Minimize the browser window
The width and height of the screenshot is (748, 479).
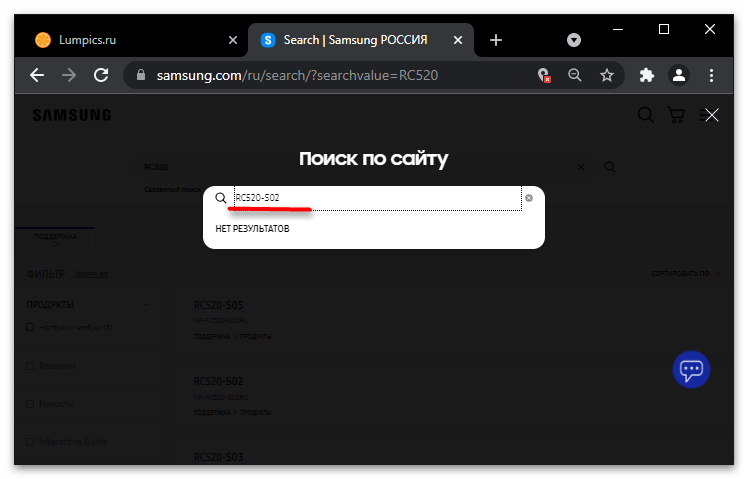click(x=618, y=29)
